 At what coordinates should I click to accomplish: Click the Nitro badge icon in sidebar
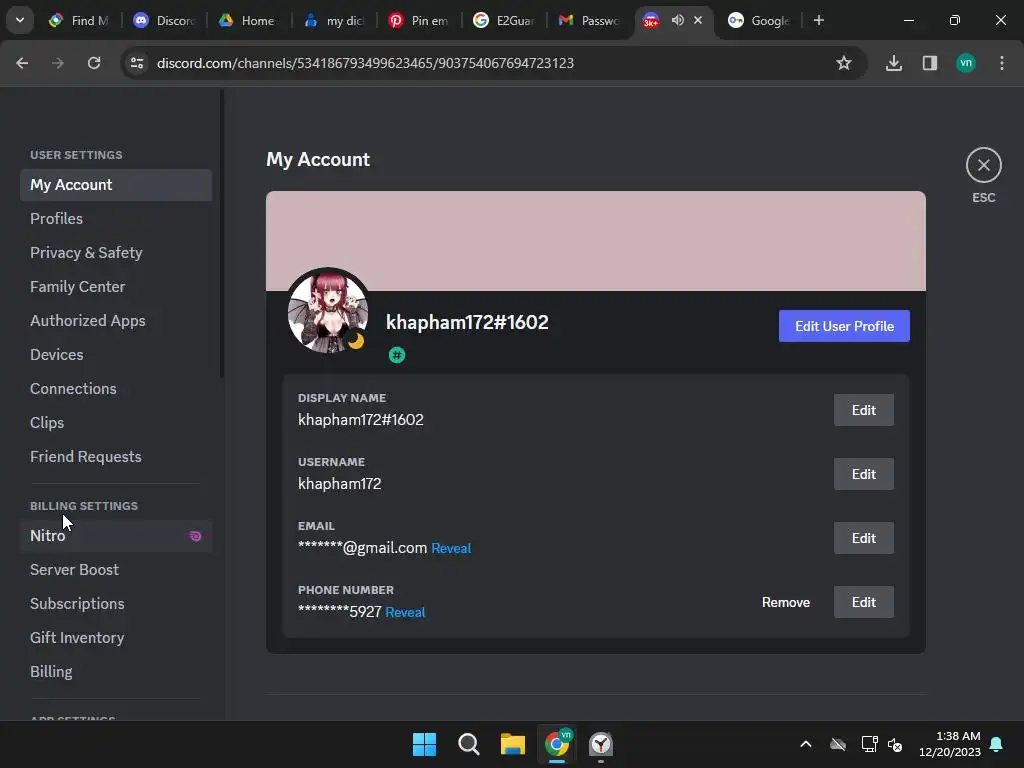195,536
